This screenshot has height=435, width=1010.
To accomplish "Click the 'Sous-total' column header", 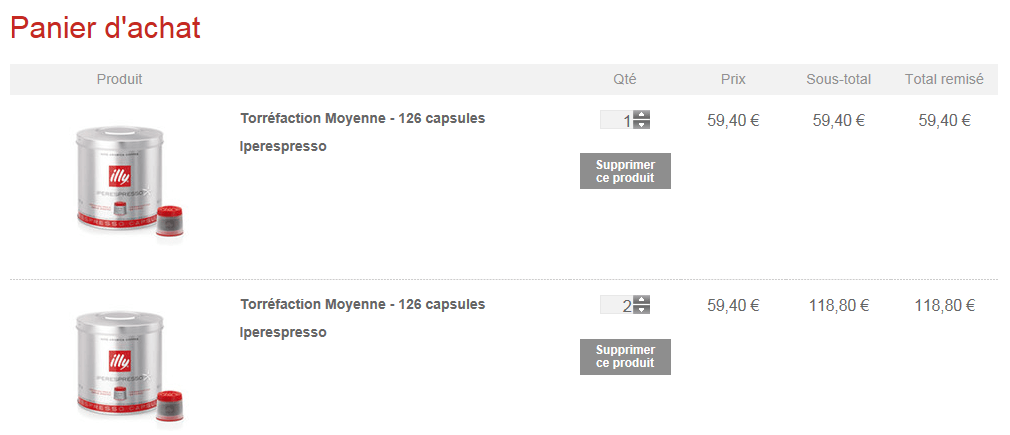I will pos(838,79).
